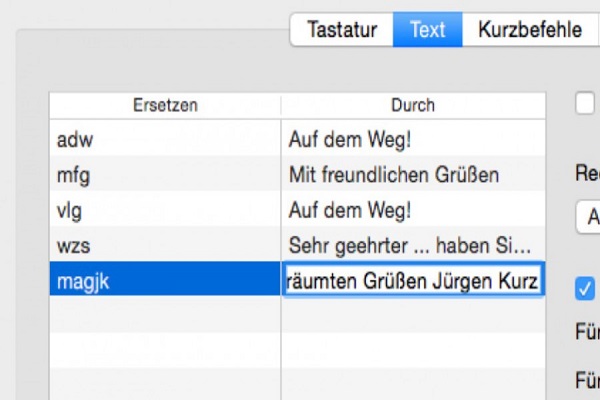Image resolution: width=600 pixels, height=400 pixels.
Task: Select the adw shortcut row
Action: [x=165, y=141]
